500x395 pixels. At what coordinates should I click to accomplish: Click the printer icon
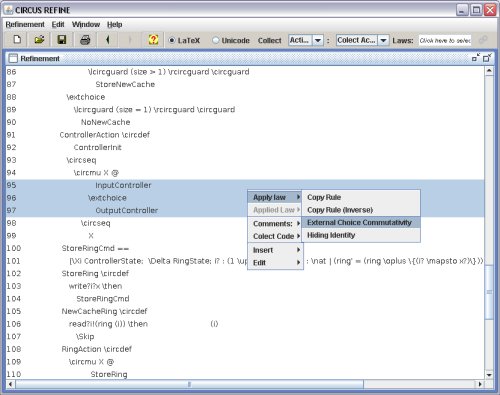coord(85,40)
